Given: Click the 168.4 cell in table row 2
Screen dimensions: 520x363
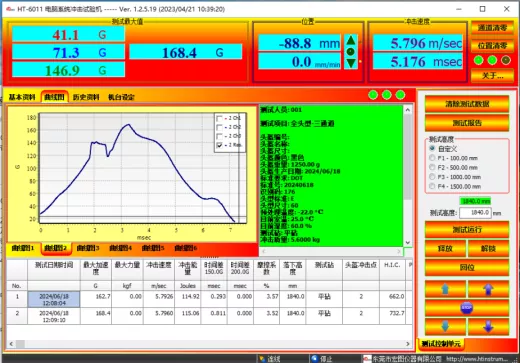Looking at the screenshot, I should [96, 316].
